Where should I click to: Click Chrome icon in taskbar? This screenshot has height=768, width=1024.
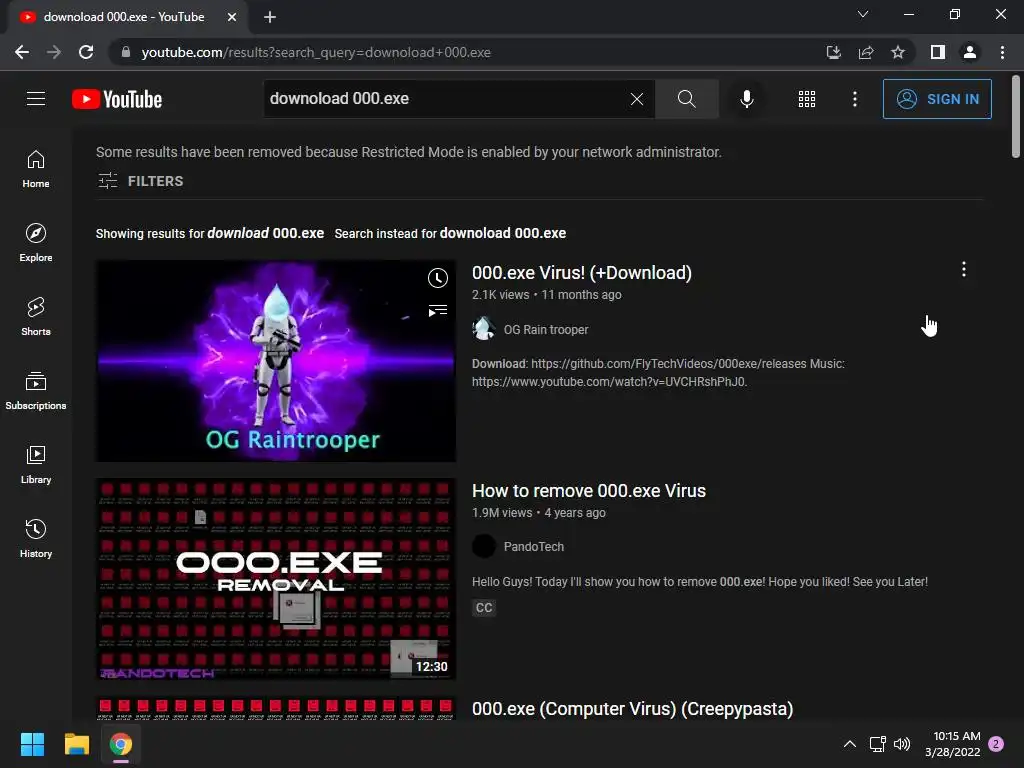coord(121,744)
